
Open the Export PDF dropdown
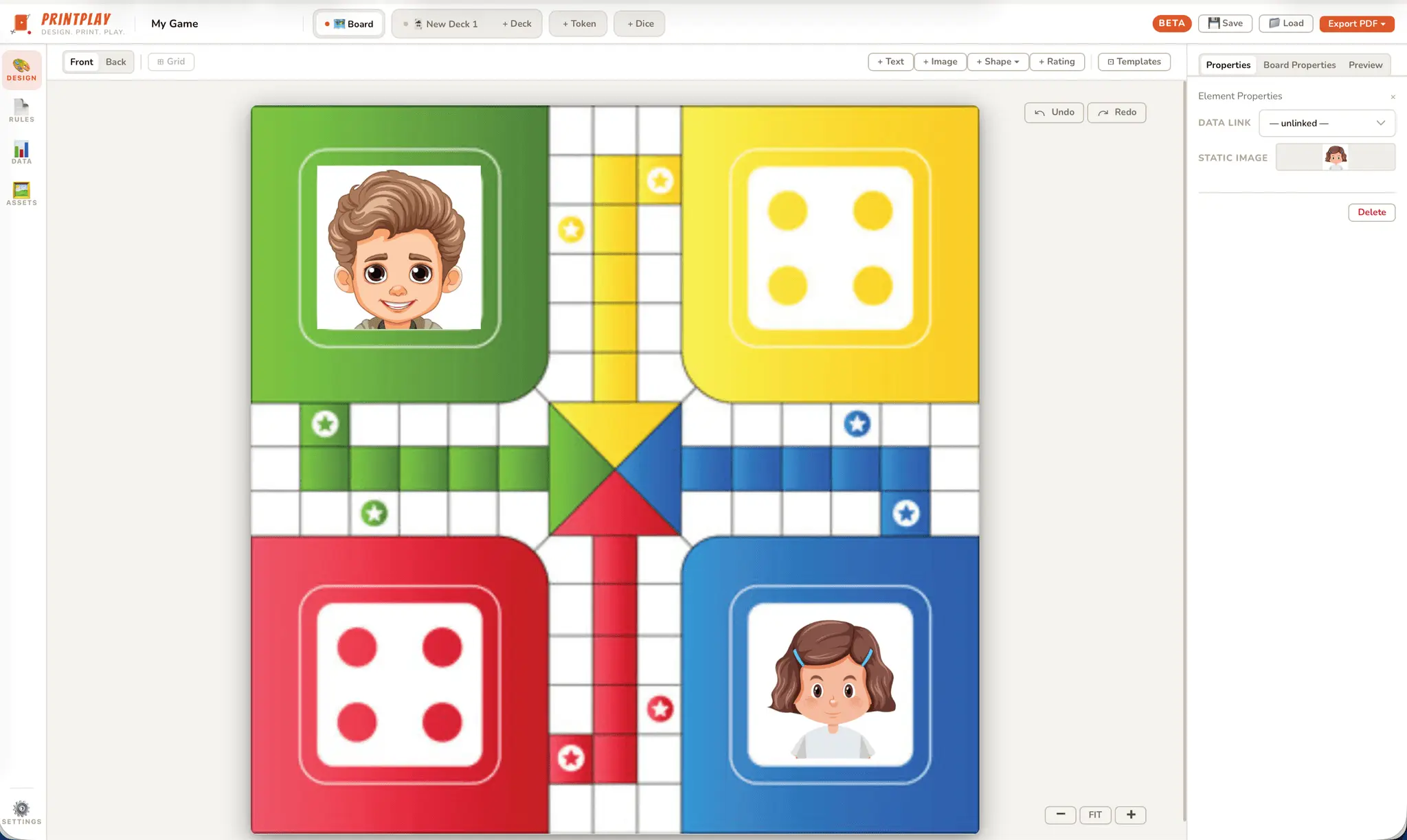pyautogui.click(x=1356, y=23)
